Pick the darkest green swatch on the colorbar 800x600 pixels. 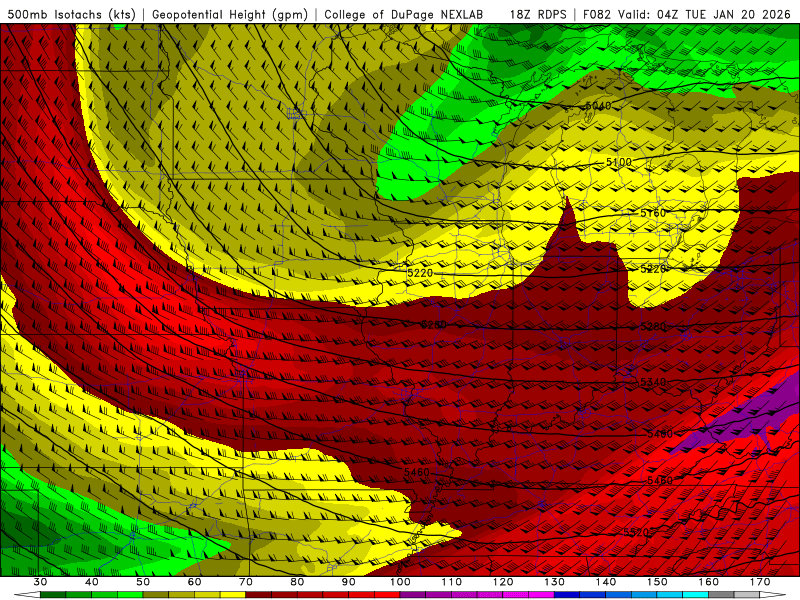pyautogui.click(x=53, y=595)
